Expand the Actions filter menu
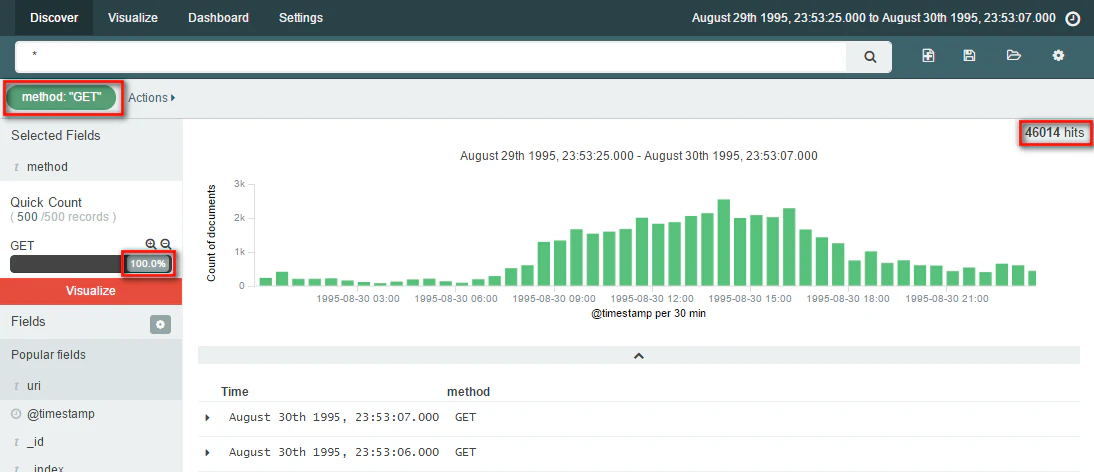 click(151, 98)
